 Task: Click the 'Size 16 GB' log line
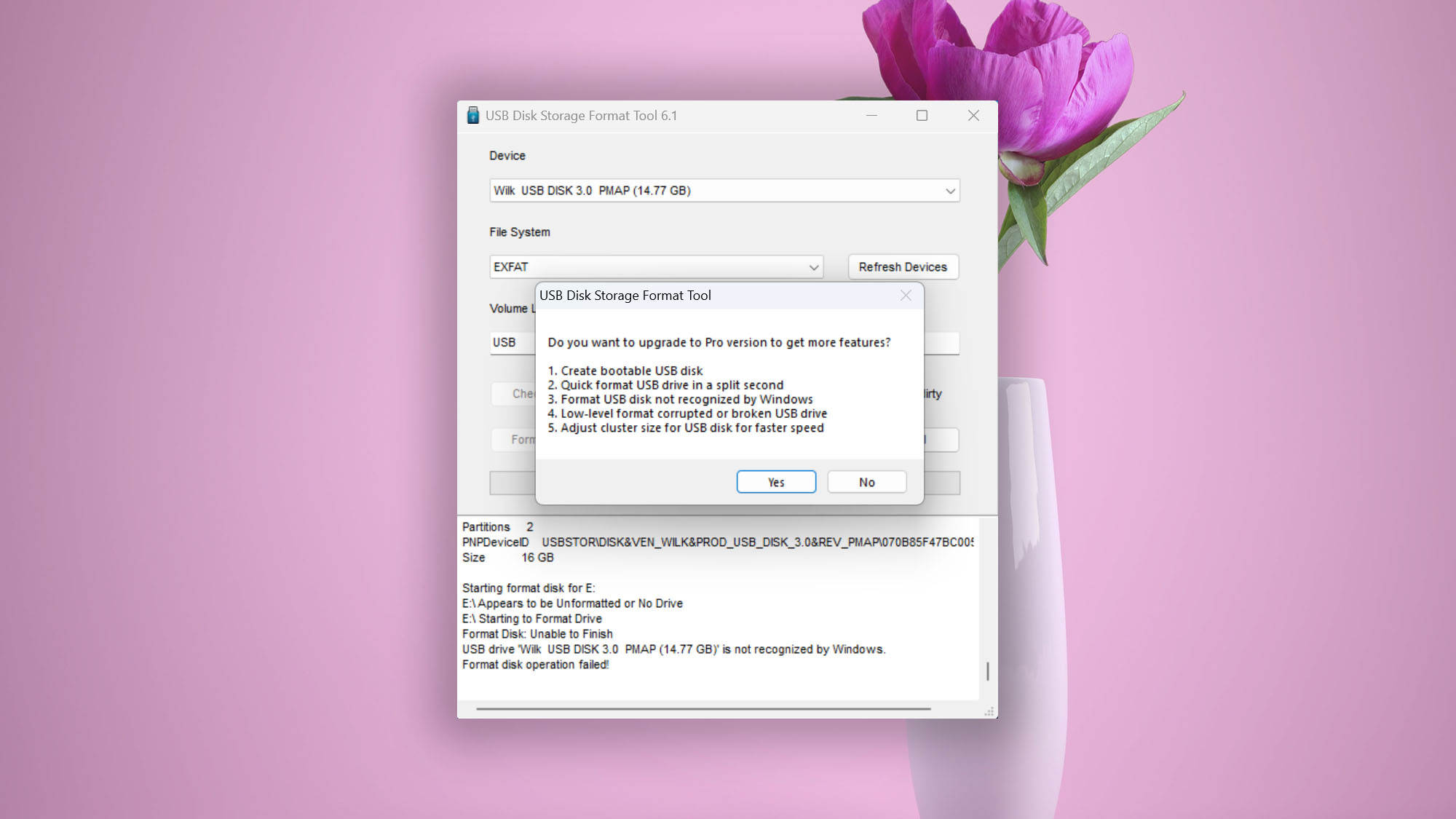click(508, 558)
